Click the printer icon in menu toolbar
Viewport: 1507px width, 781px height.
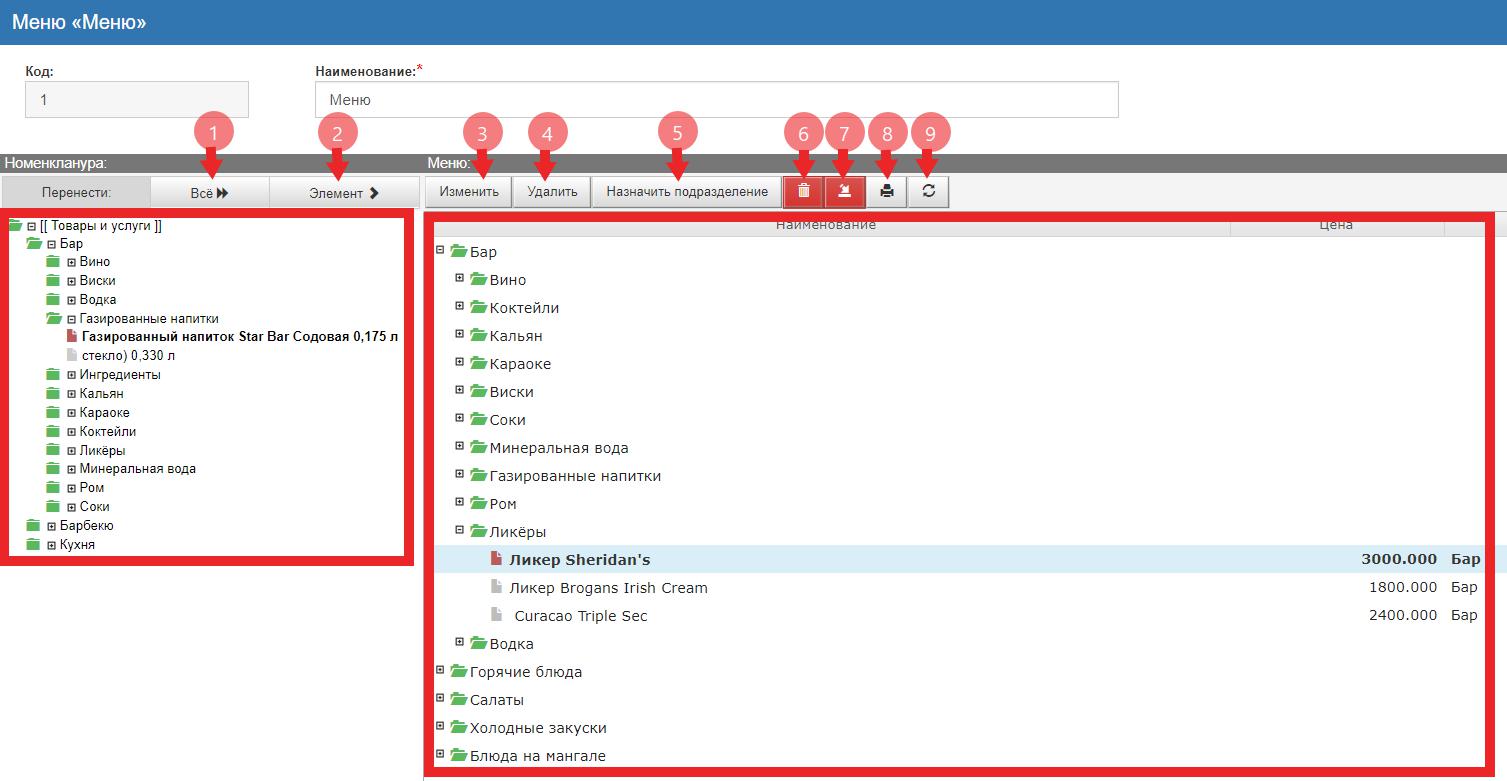(887, 191)
